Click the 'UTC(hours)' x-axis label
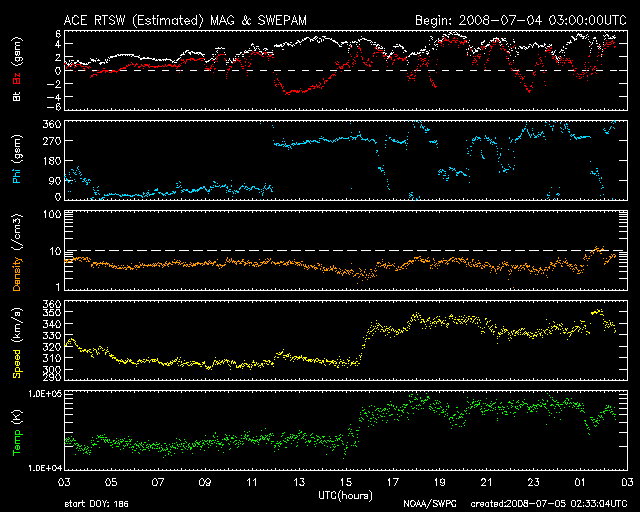 346,496
